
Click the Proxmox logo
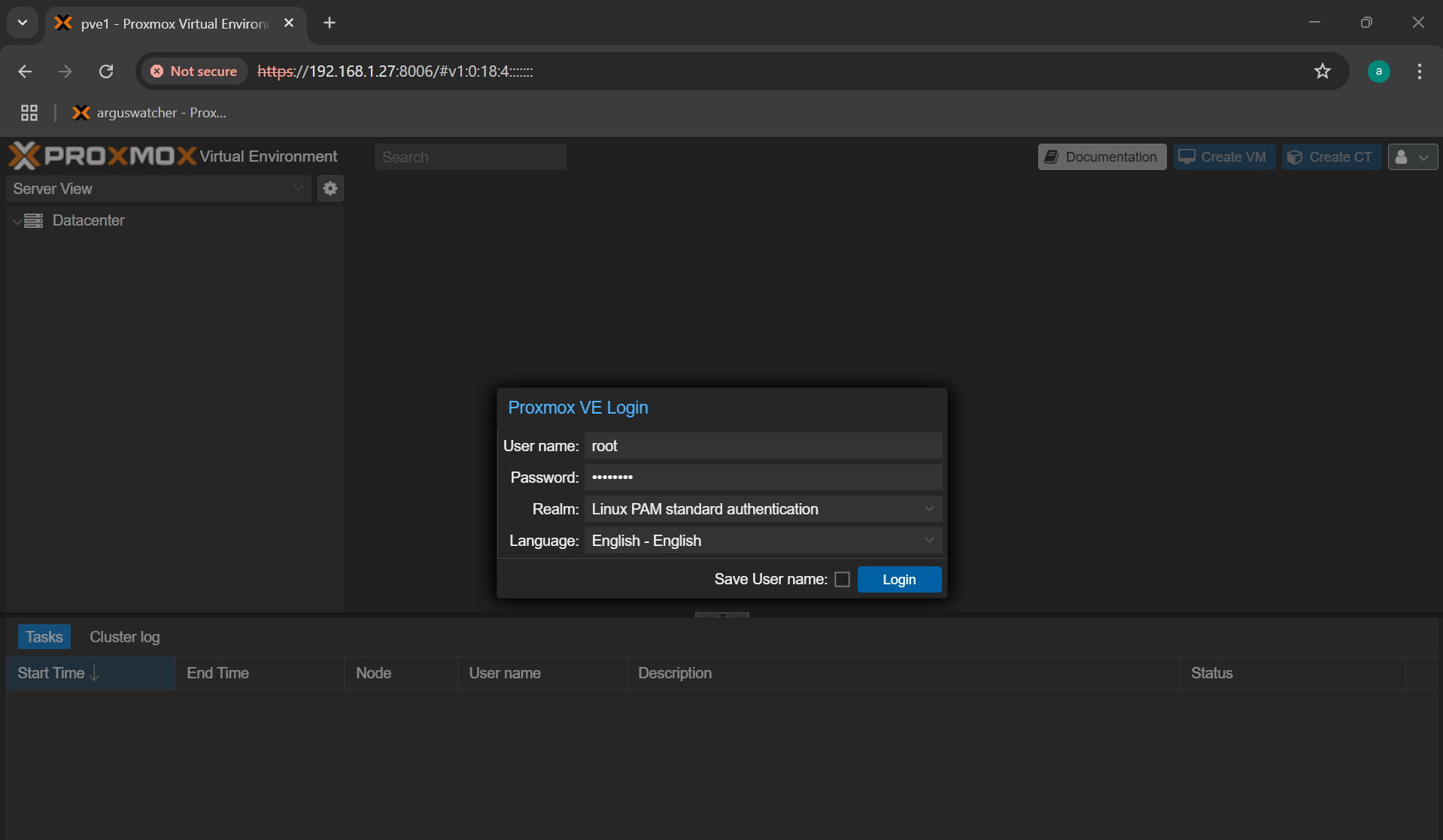click(102, 156)
